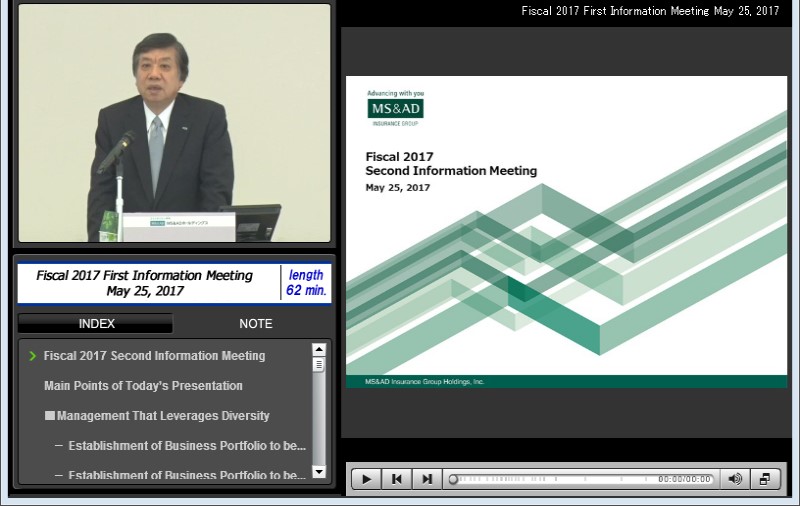
Task: Click the meeting title in top header
Action: coord(650,11)
